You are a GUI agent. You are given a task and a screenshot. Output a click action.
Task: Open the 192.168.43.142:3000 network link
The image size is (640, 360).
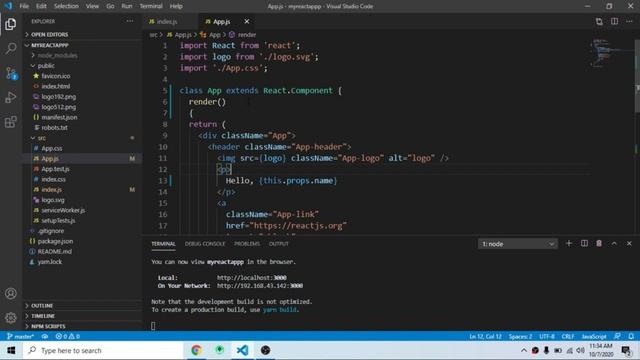[260, 286]
